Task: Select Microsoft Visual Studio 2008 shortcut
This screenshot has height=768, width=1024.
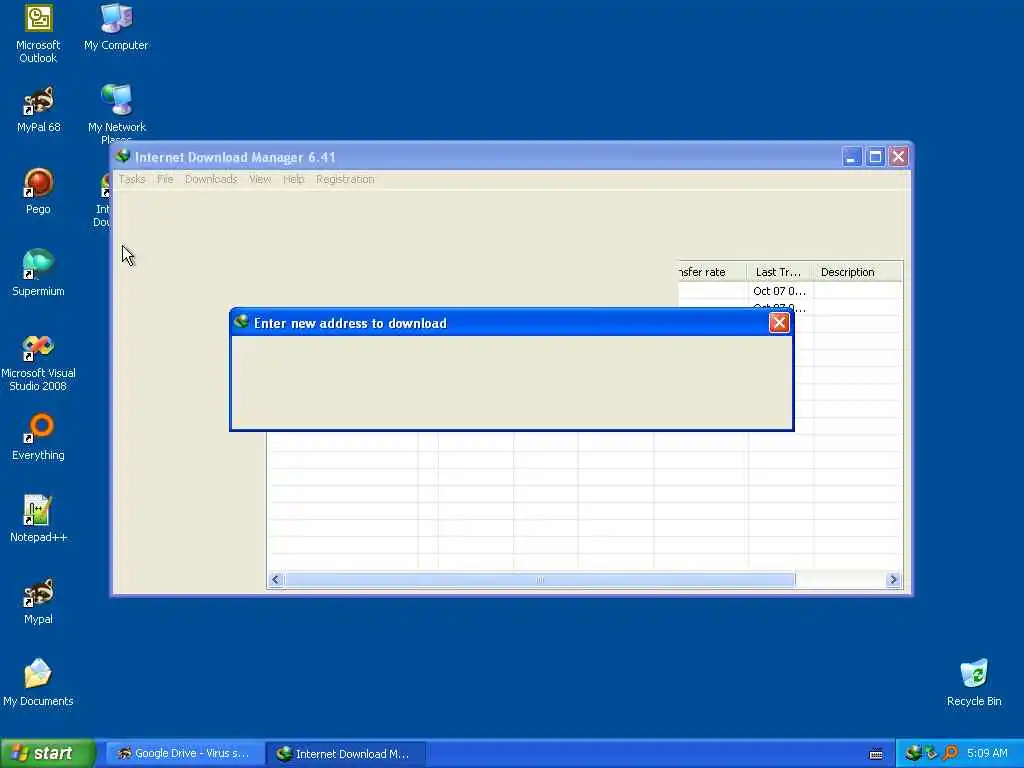Action: pyautogui.click(x=38, y=362)
